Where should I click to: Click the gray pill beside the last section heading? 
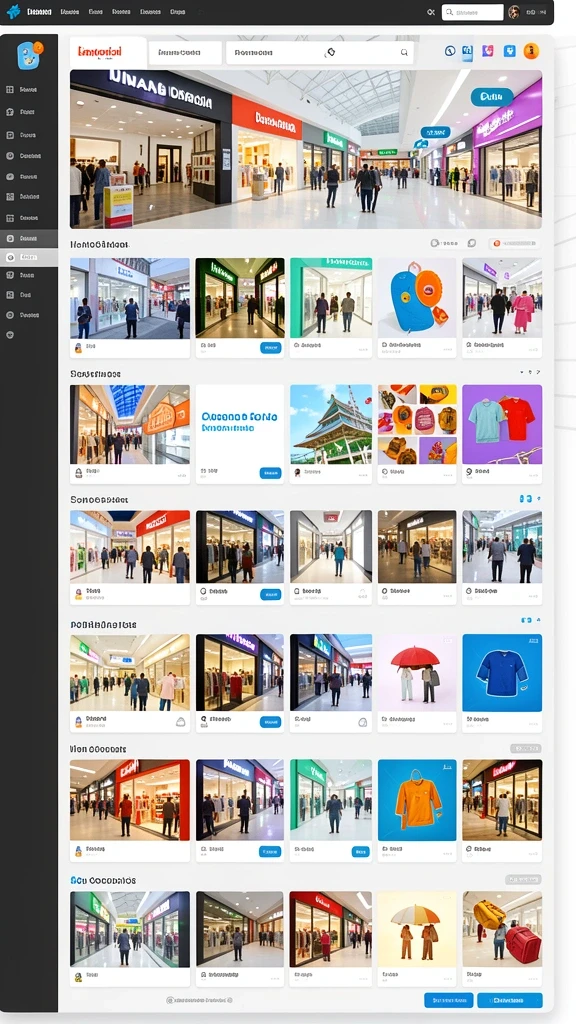pyautogui.click(x=523, y=880)
